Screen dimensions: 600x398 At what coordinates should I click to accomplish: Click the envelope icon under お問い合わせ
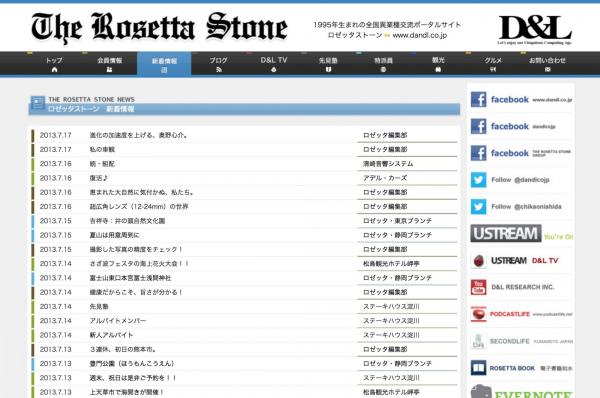click(548, 70)
